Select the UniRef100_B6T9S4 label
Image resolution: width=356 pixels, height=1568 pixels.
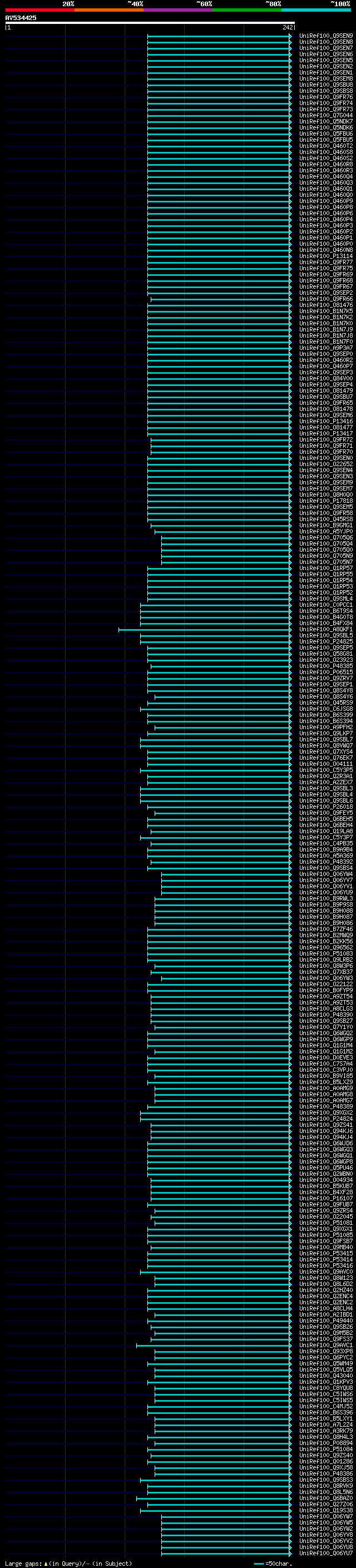tap(326, 611)
